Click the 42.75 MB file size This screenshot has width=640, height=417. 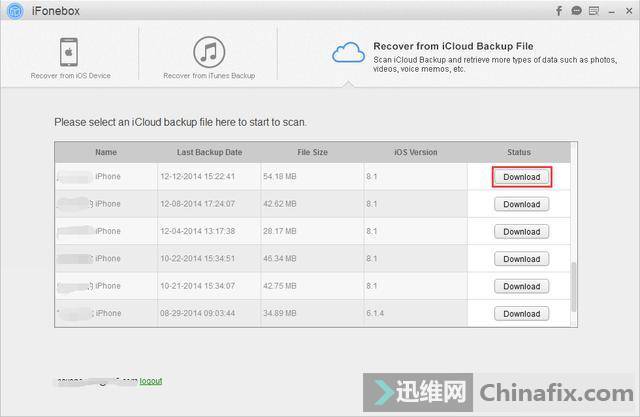[x=280, y=286]
